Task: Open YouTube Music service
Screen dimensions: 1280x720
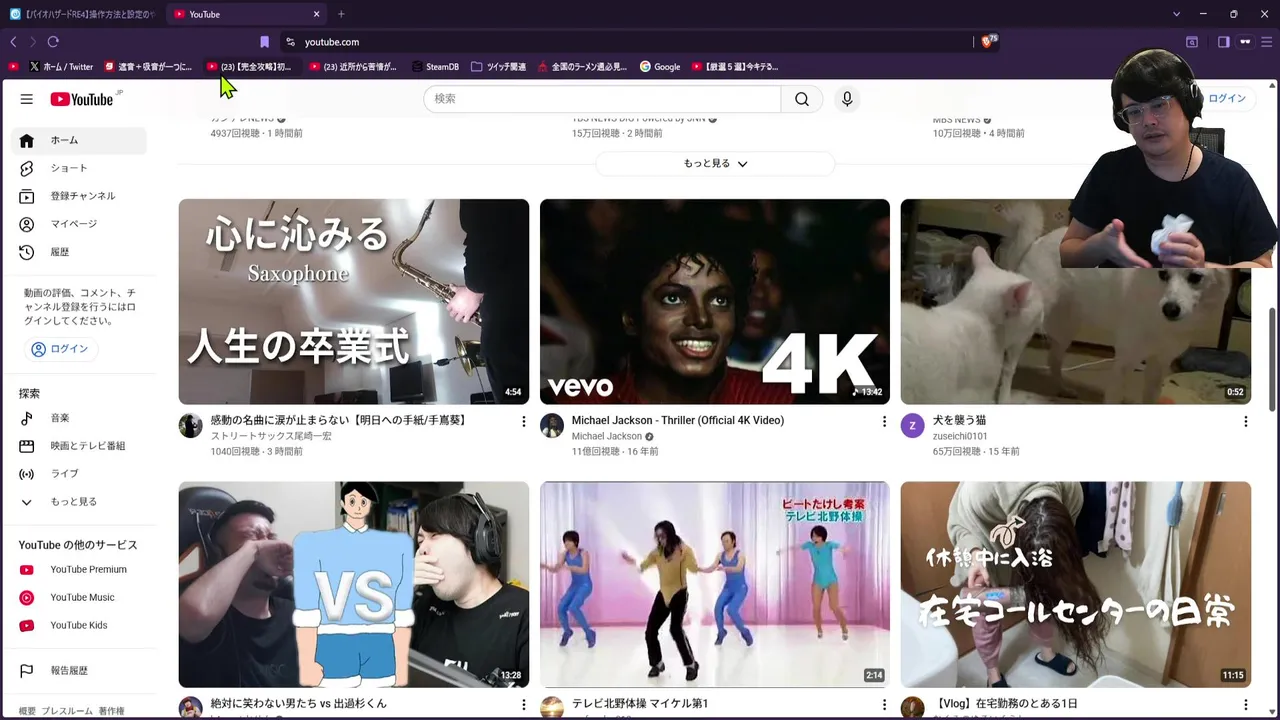Action: click(80, 597)
